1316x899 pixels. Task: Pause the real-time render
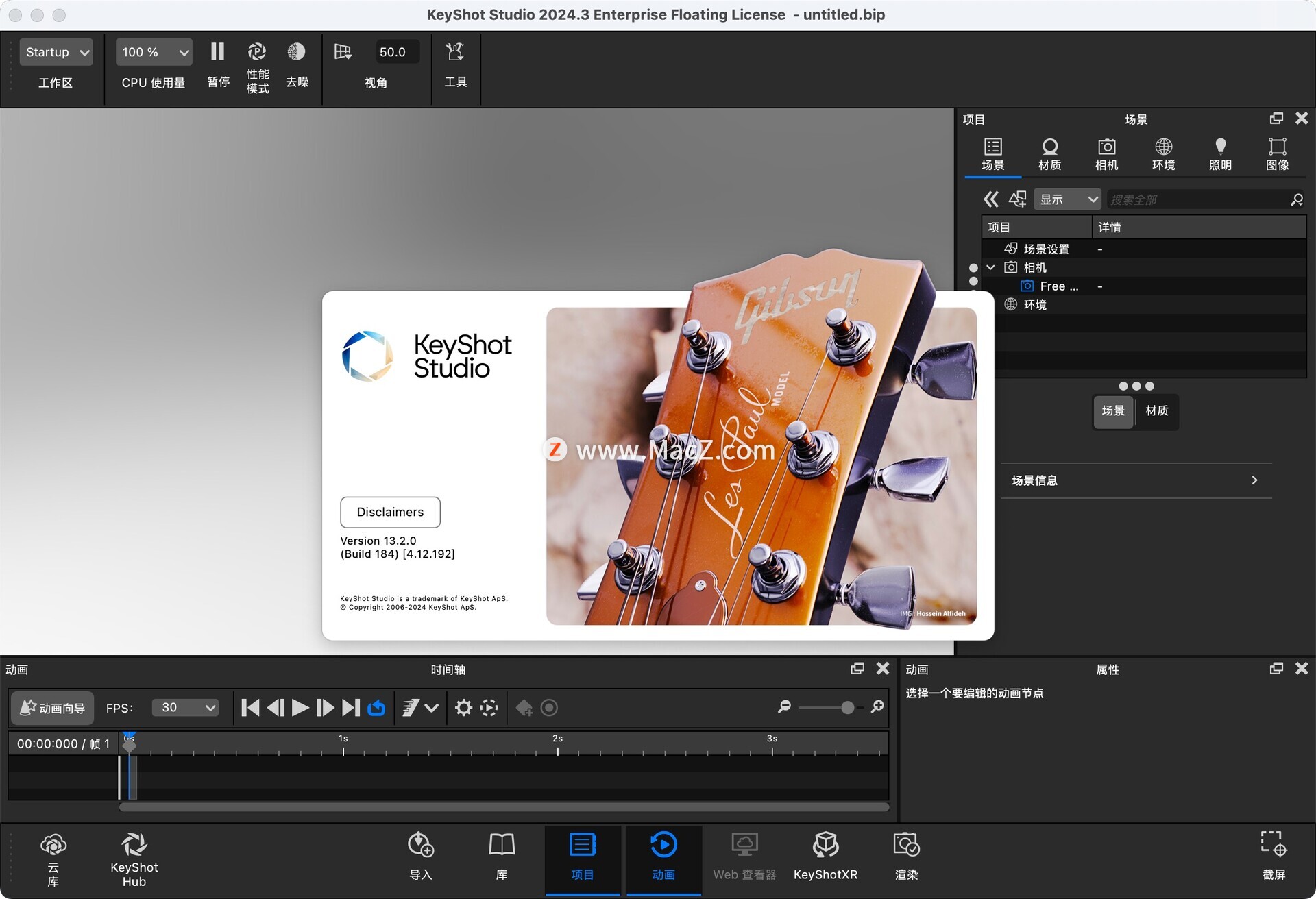[217, 52]
